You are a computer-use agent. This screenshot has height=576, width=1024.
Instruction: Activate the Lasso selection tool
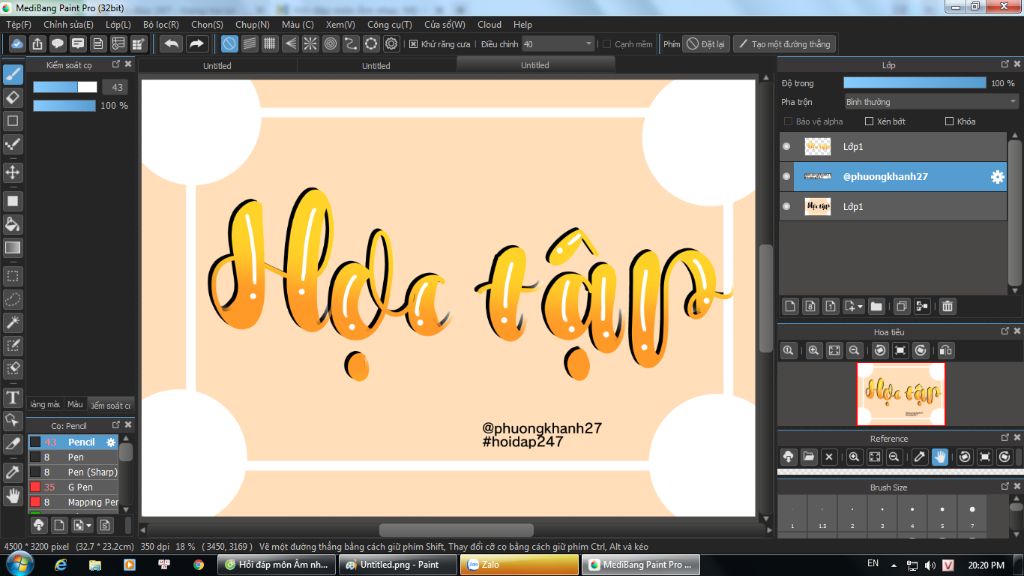(x=12, y=300)
